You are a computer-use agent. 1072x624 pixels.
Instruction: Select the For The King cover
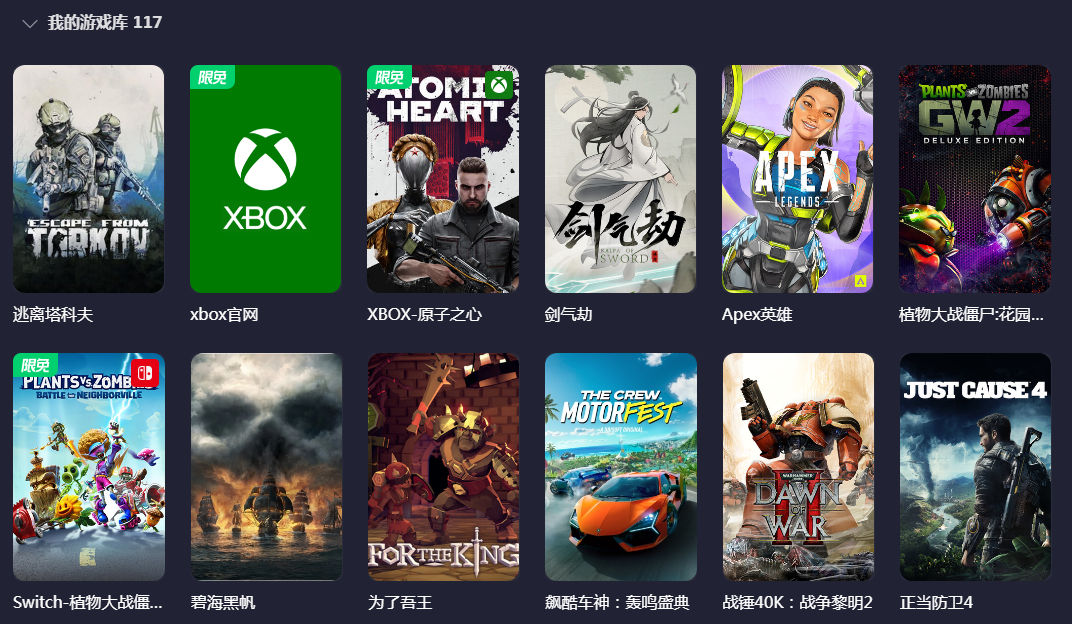(x=443, y=467)
